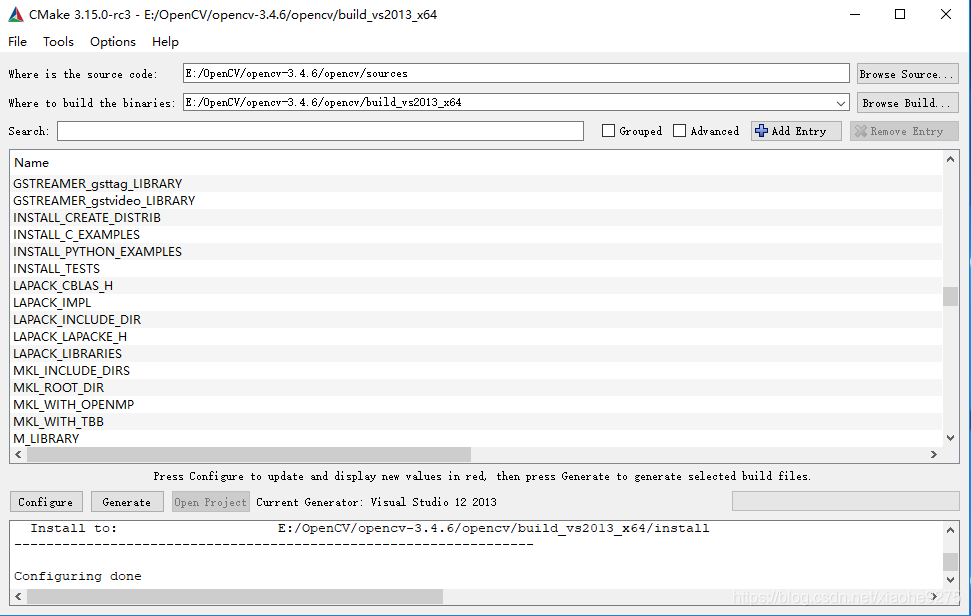This screenshot has height=616, width=971.
Task: Click the Name column header
Action: coord(32,163)
